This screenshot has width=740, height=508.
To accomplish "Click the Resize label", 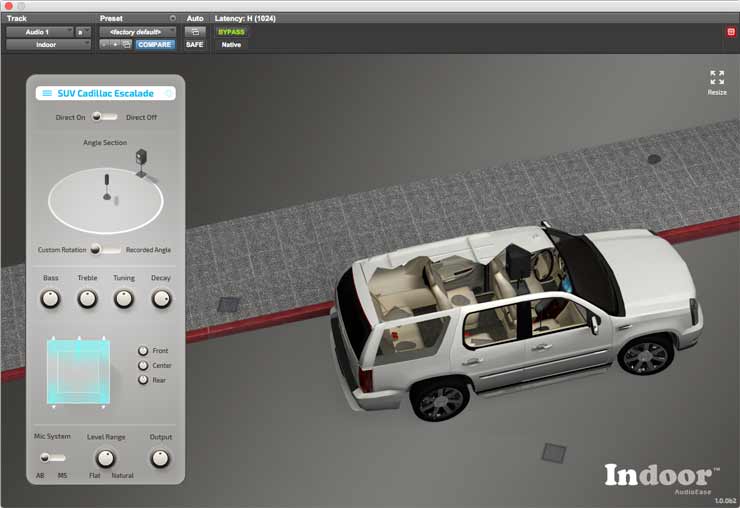I will [x=717, y=93].
